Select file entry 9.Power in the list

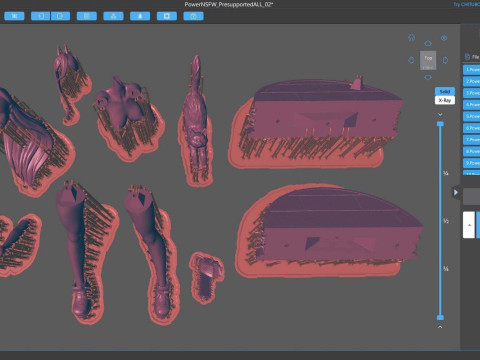[471, 163]
